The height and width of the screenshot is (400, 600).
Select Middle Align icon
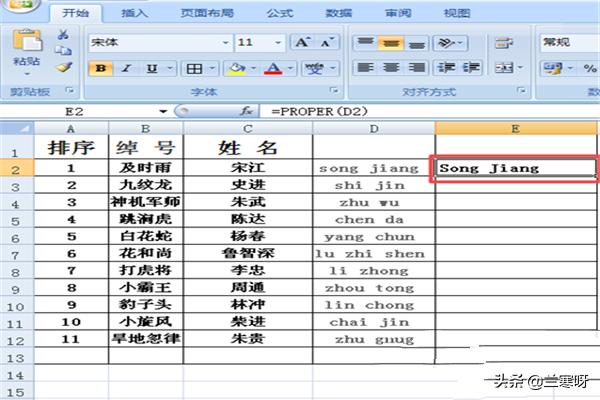pos(391,43)
